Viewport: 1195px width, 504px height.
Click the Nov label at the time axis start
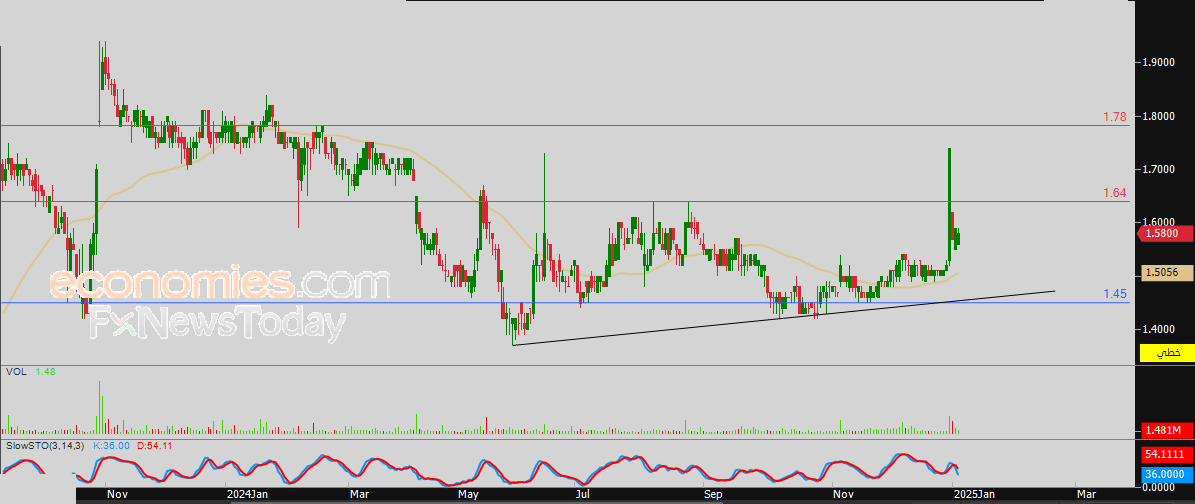click(117, 496)
